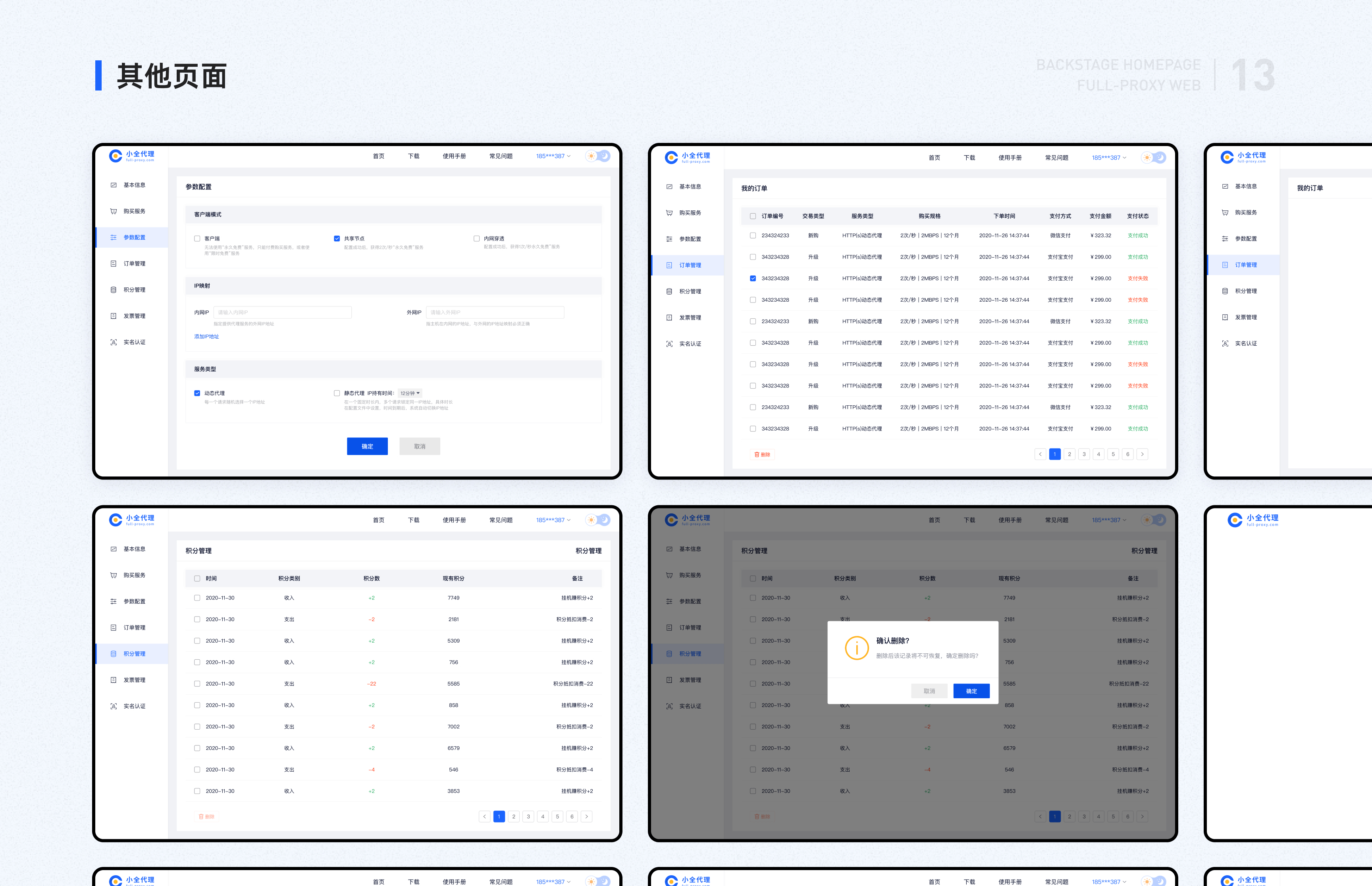This screenshot has height=886, width=1372.
Task: Open the 使用手册 navigation item
Action: tap(454, 156)
